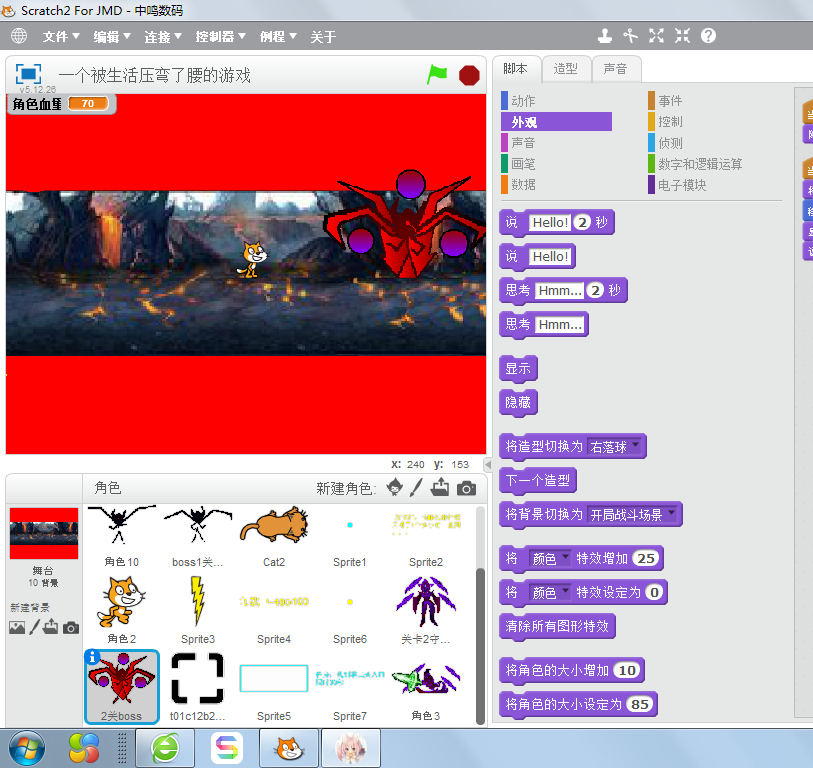This screenshot has width=813, height=768.
Task: Select the 角色10 sprite
Action: [x=121, y=537]
